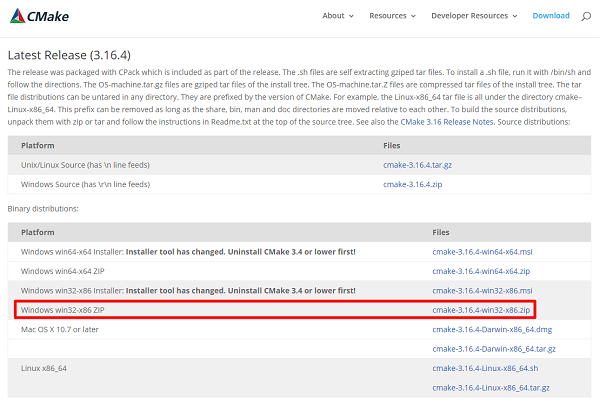Image resolution: width=600 pixels, height=405 pixels.
Task: Expand the Developer Resources menu chevron
Action: point(515,16)
